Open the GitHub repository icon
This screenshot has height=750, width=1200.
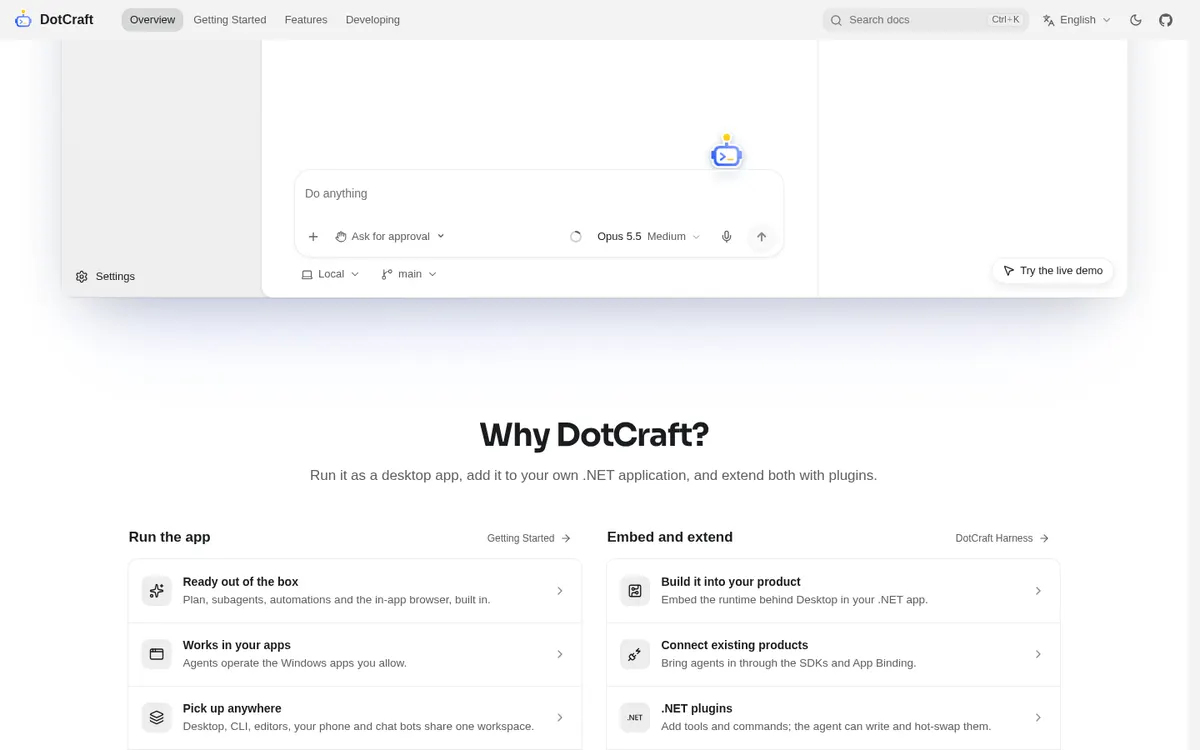(1166, 20)
